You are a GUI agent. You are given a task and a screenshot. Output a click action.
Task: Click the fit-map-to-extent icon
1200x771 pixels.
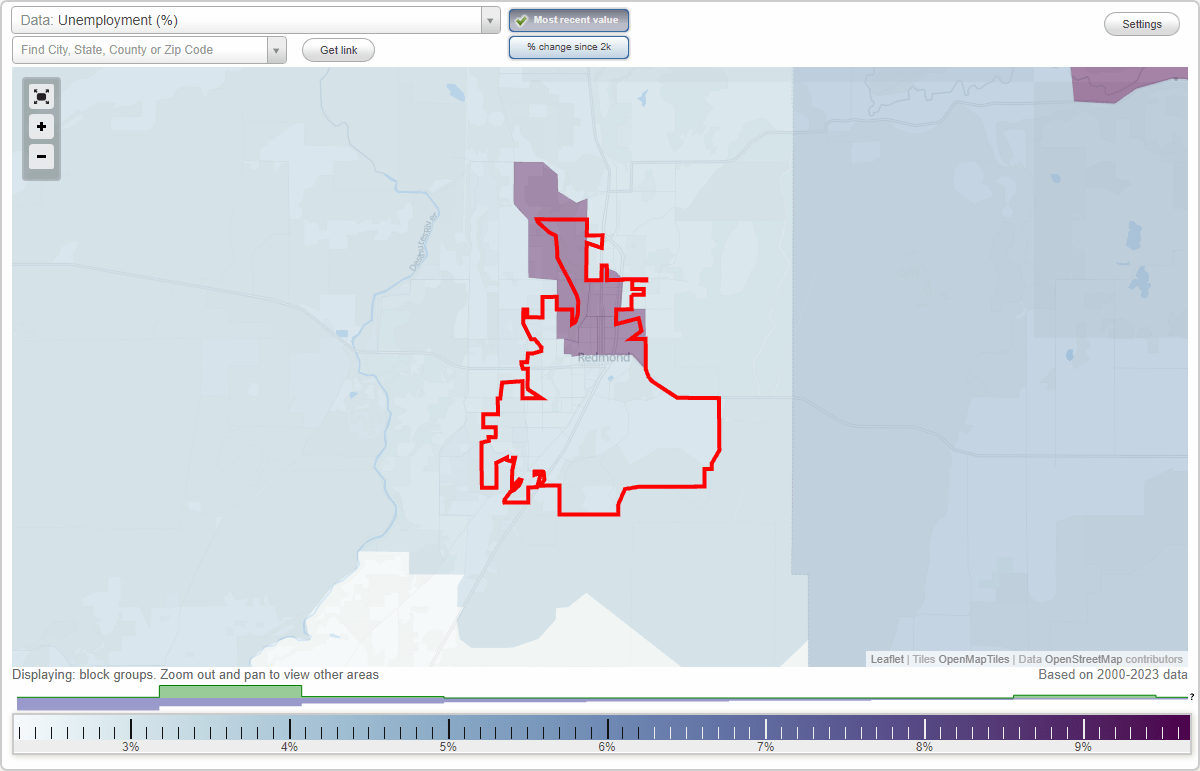pos(41,96)
